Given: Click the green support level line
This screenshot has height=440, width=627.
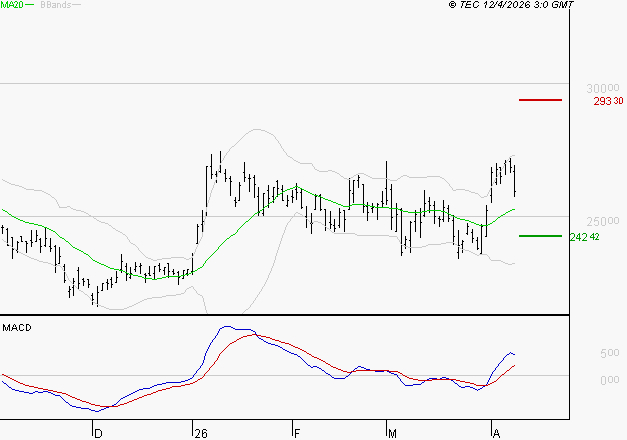Looking at the screenshot, I should (540, 236).
